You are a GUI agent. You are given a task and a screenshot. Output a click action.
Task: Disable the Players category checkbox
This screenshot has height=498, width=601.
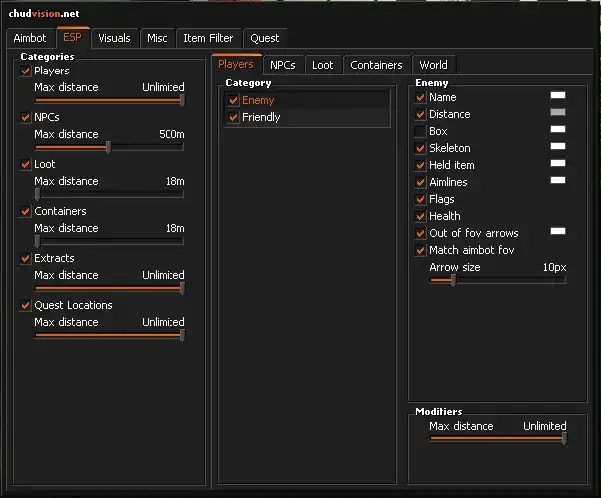[x=26, y=71]
